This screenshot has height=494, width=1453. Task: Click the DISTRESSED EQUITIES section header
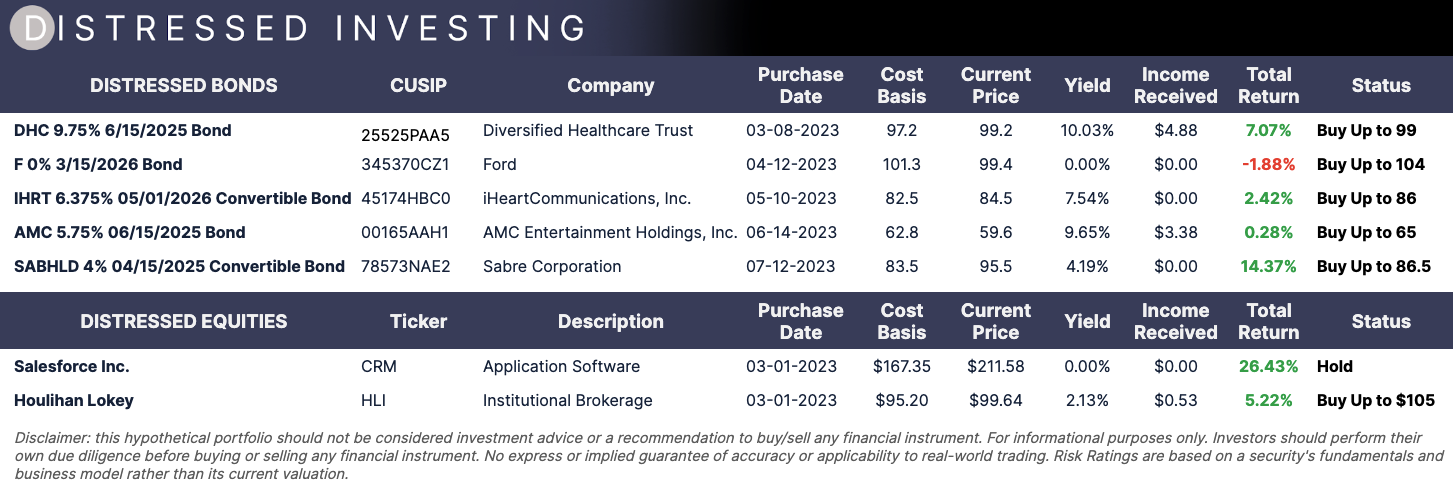click(184, 321)
